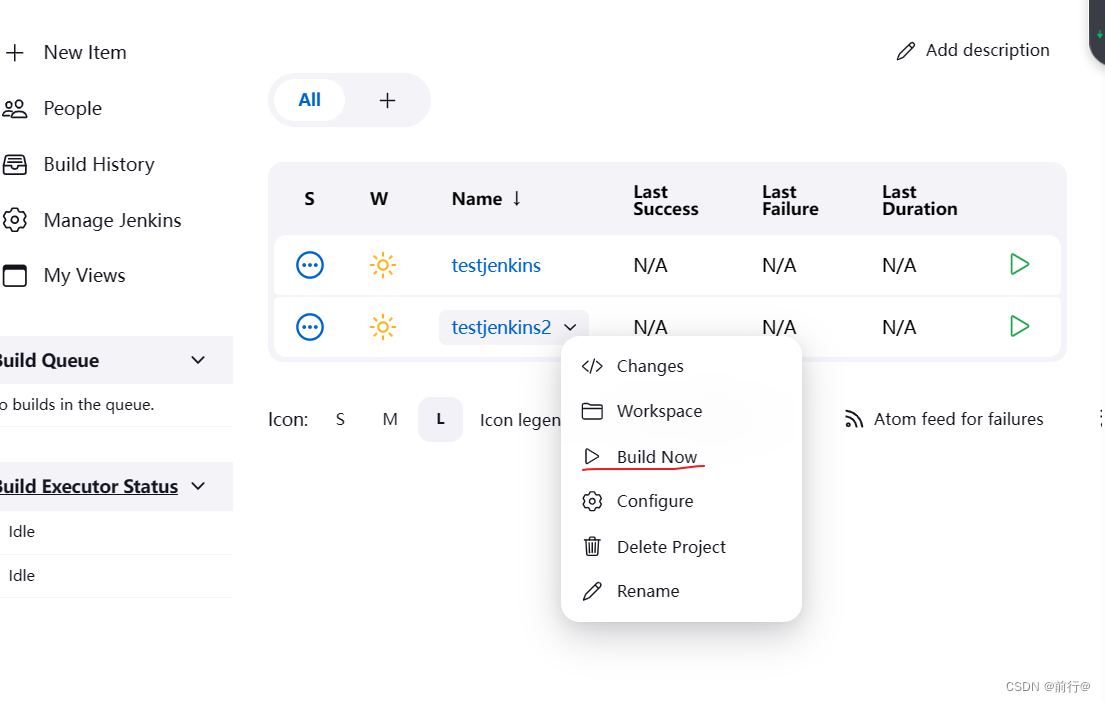
Task: Click status icon for testjenkins2 row
Action: [310, 327]
